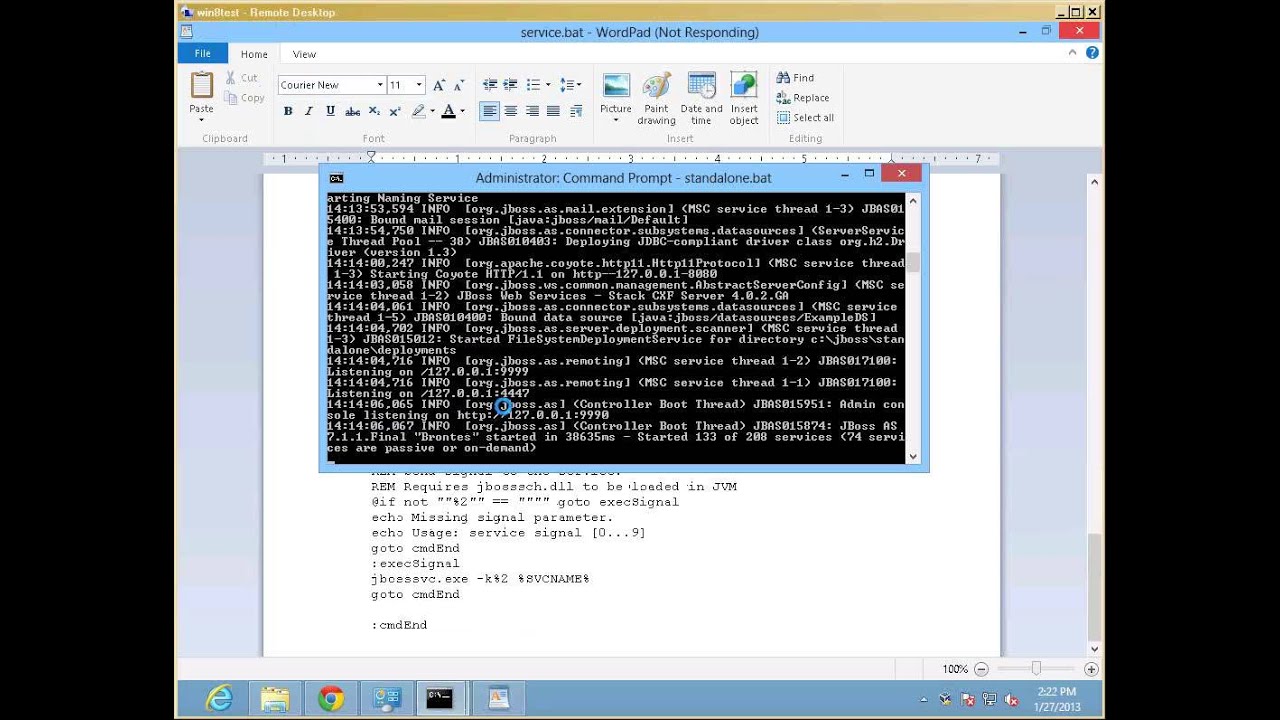Click the WordPad help question mark icon
Image resolution: width=1280 pixels, height=720 pixels.
click(x=1093, y=54)
